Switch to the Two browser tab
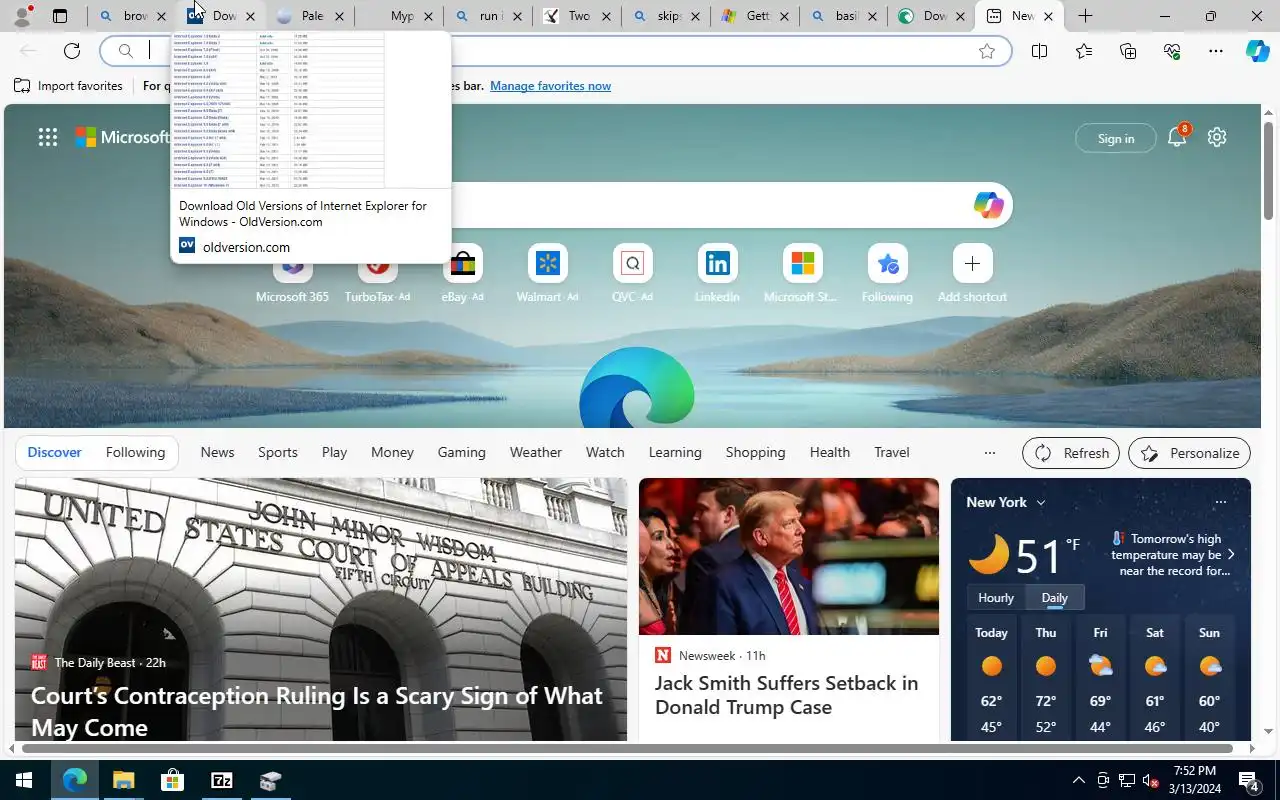 coord(578,16)
